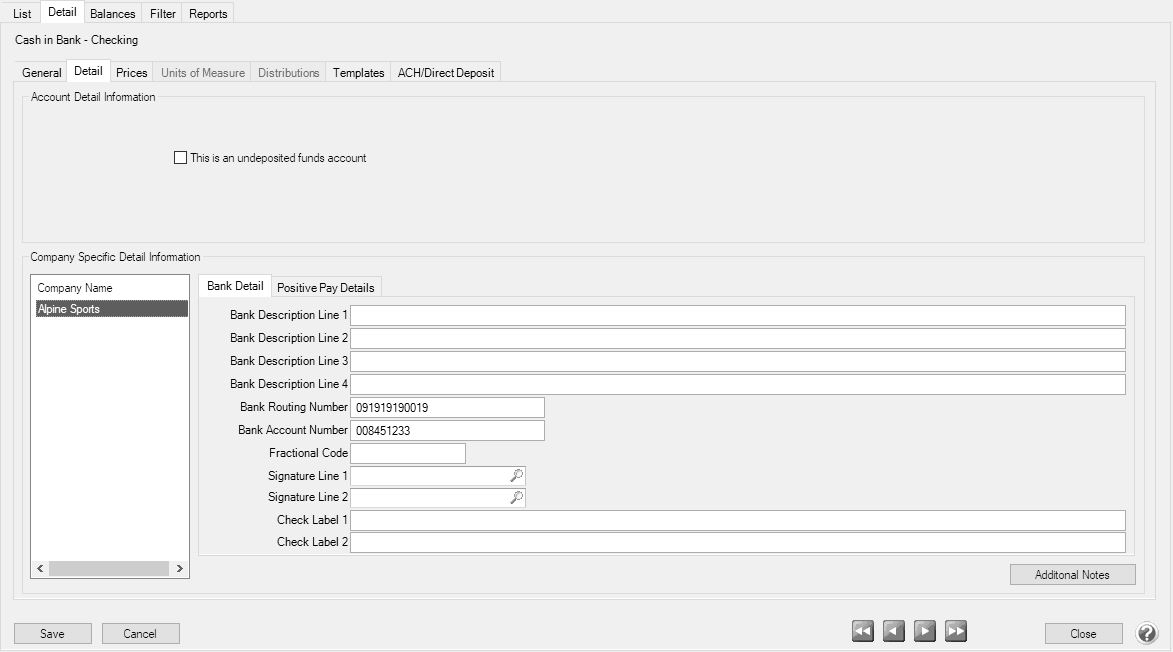Open the Additional Notes dialog

[1072, 574]
